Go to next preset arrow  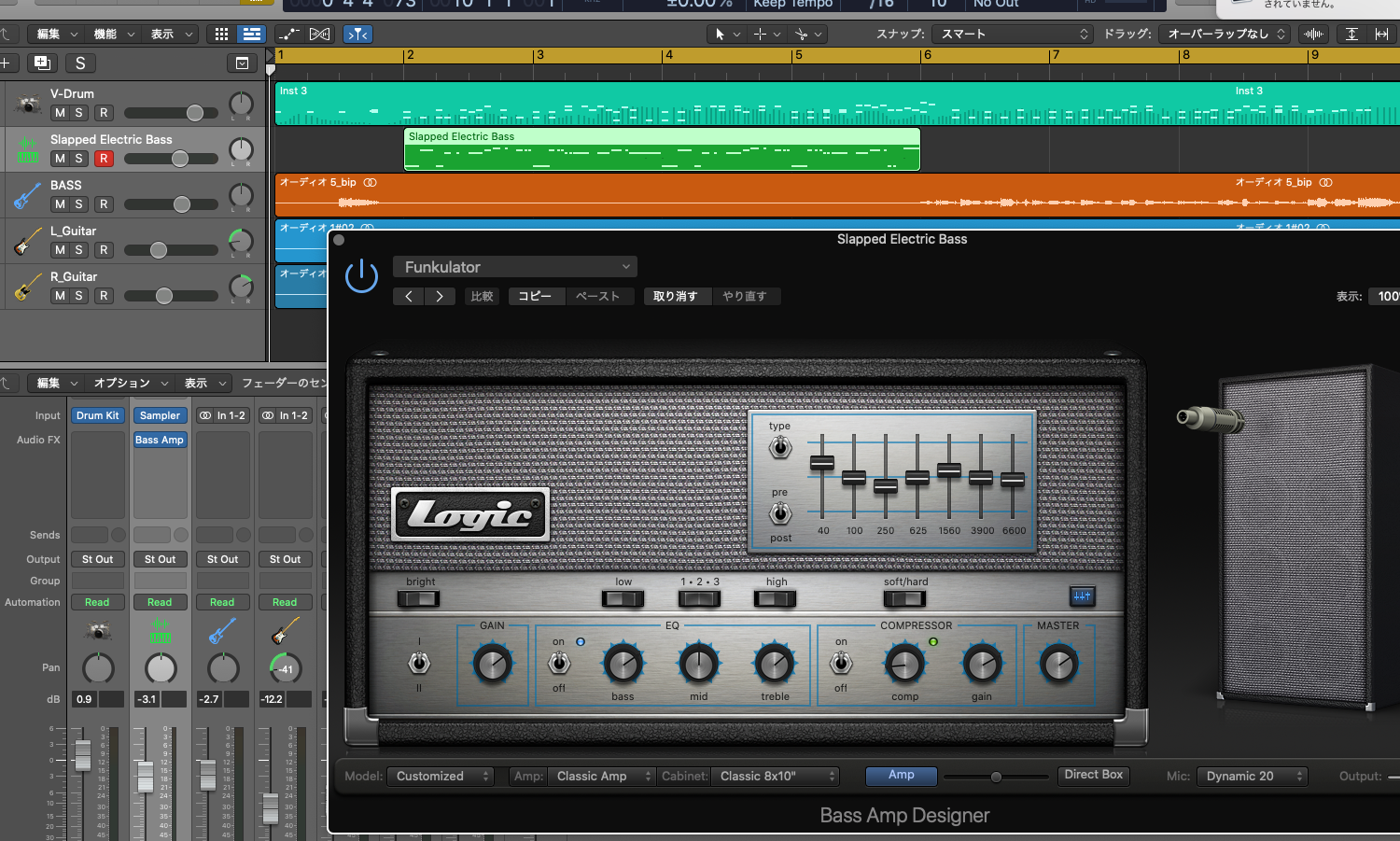coord(440,296)
